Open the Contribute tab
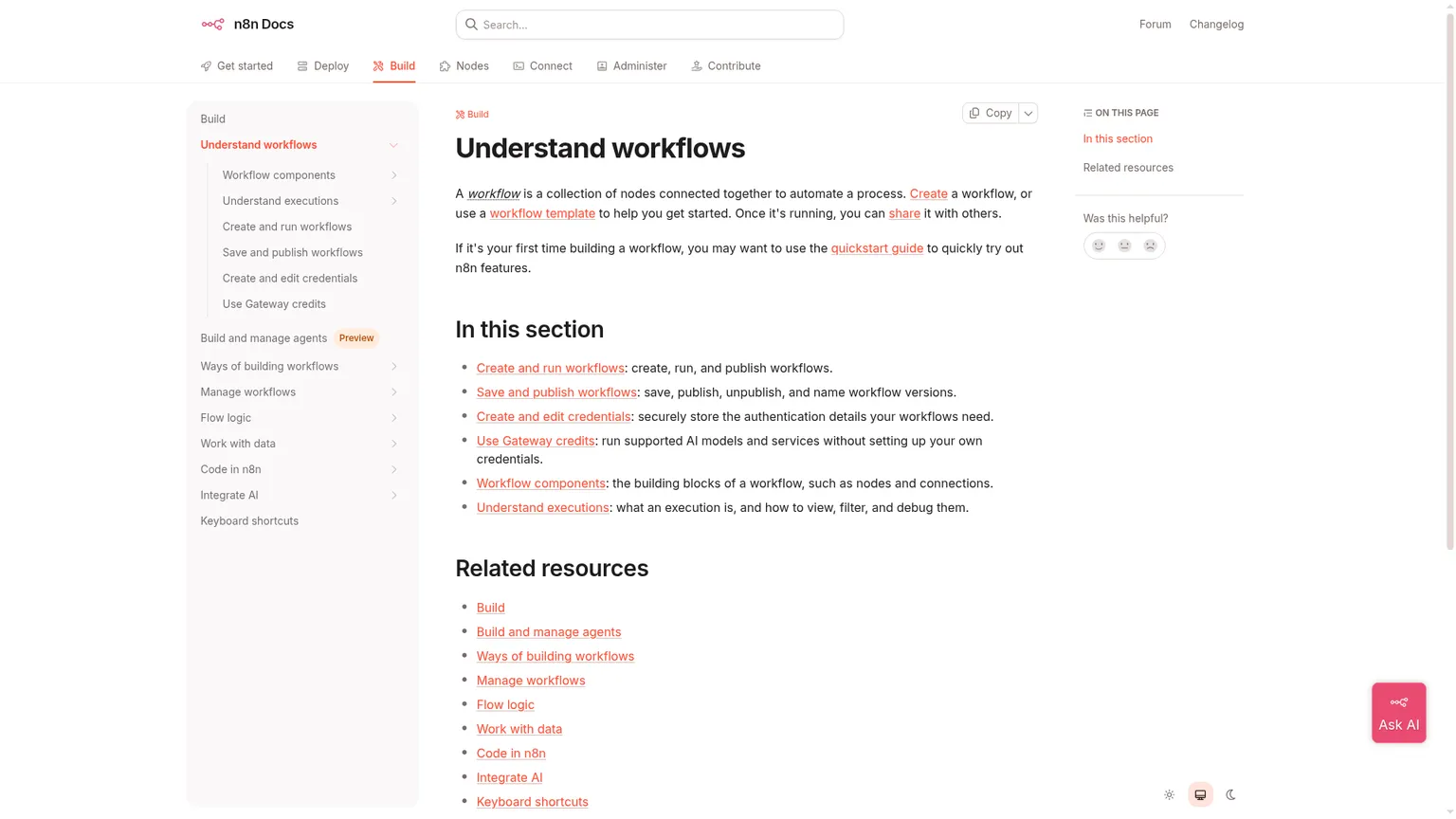The height and width of the screenshot is (819, 1456). tap(726, 66)
